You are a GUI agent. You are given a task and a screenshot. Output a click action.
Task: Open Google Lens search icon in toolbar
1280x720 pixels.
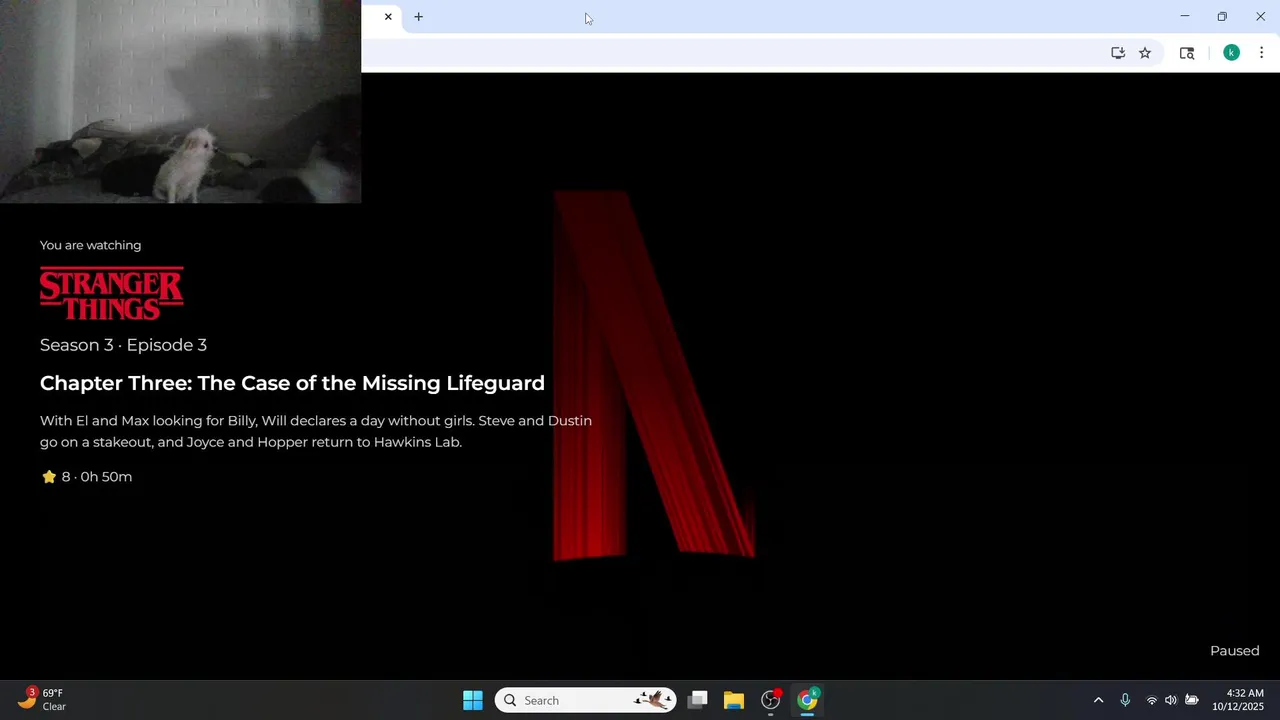tap(1187, 53)
